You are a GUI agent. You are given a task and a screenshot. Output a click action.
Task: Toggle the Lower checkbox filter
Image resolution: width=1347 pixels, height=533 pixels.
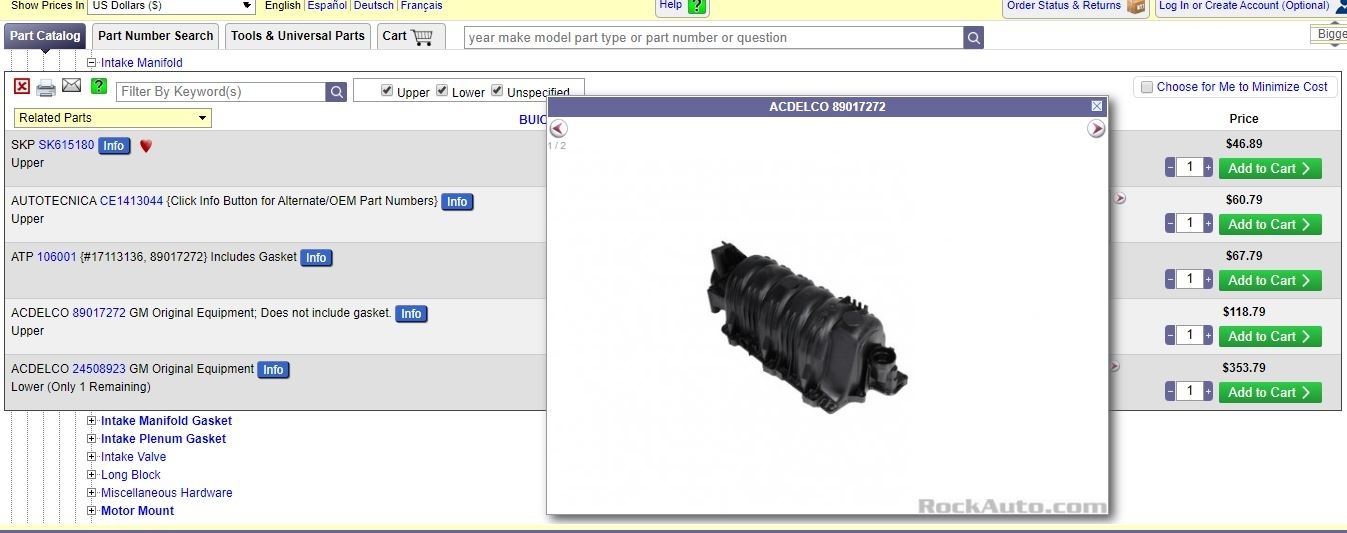click(x=442, y=91)
